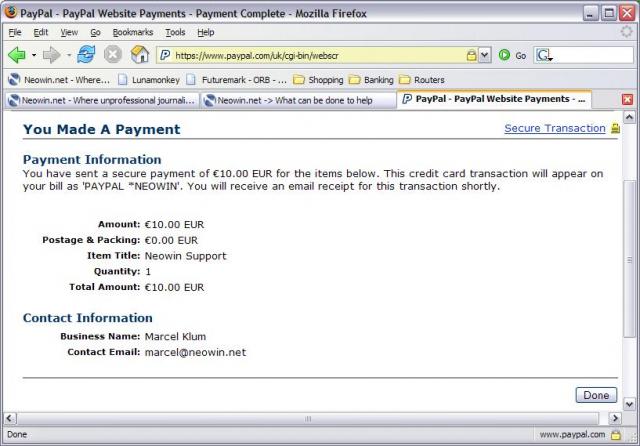Click the status bar security padlock icon

(x=616, y=435)
